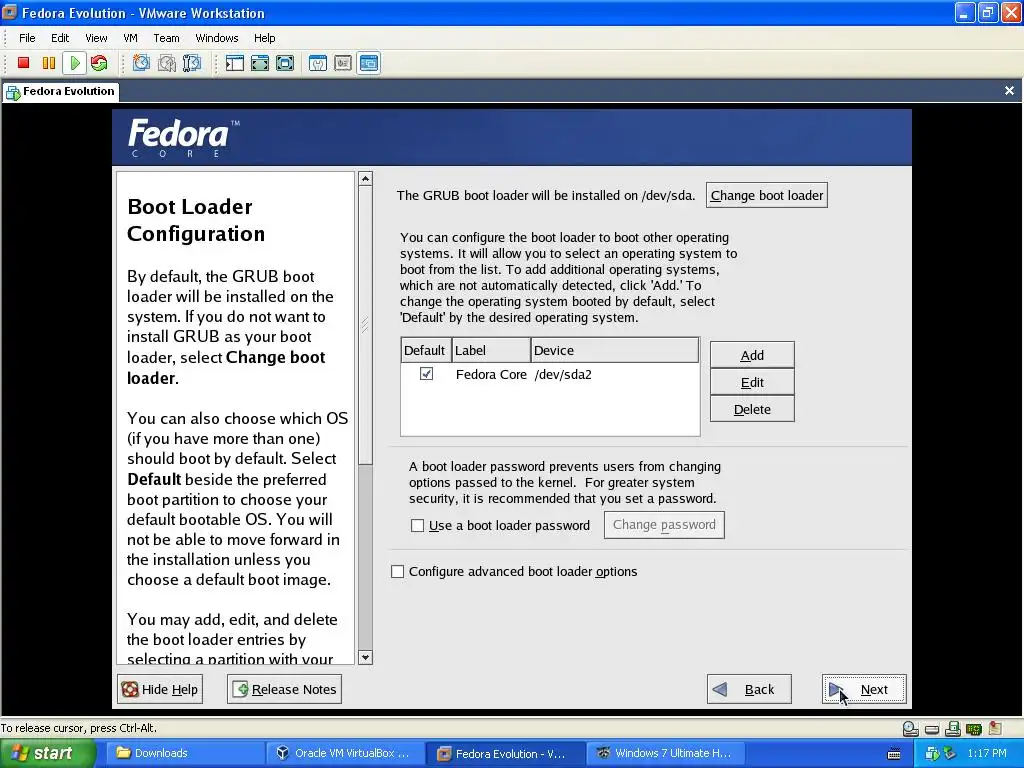Open the View menu

[x=96, y=38]
